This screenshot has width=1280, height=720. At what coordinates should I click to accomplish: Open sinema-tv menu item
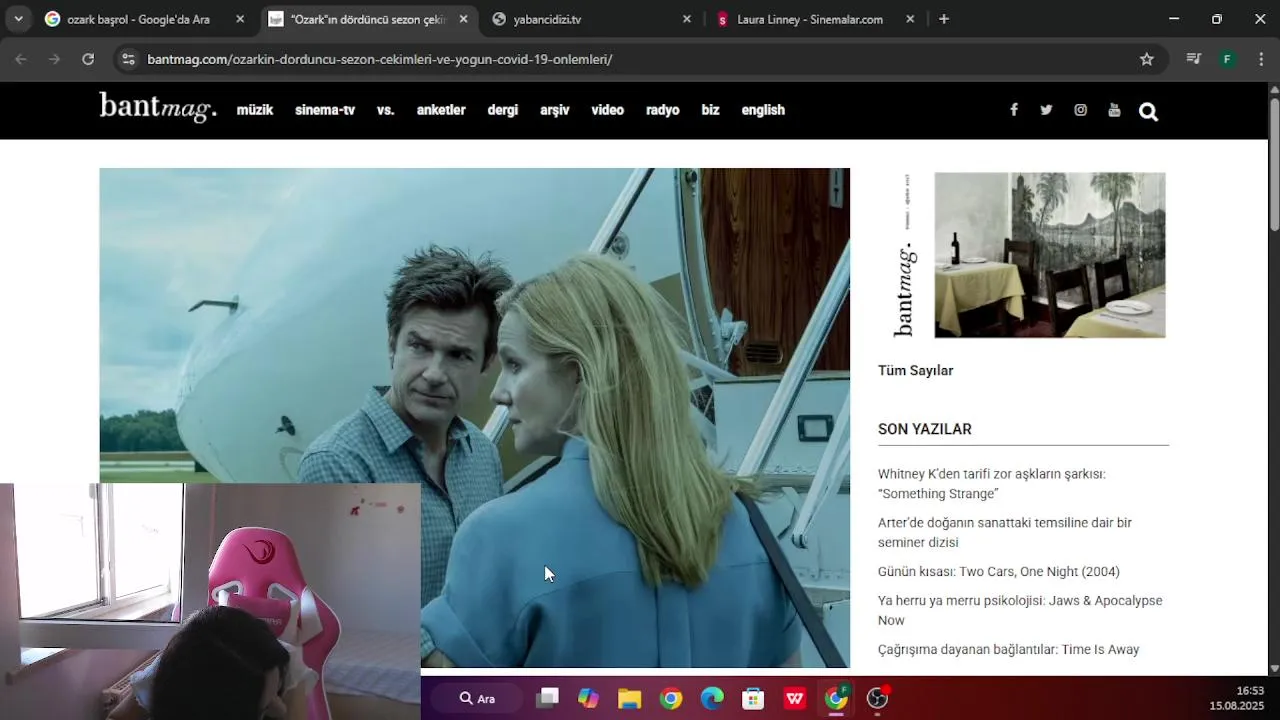[x=325, y=110]
